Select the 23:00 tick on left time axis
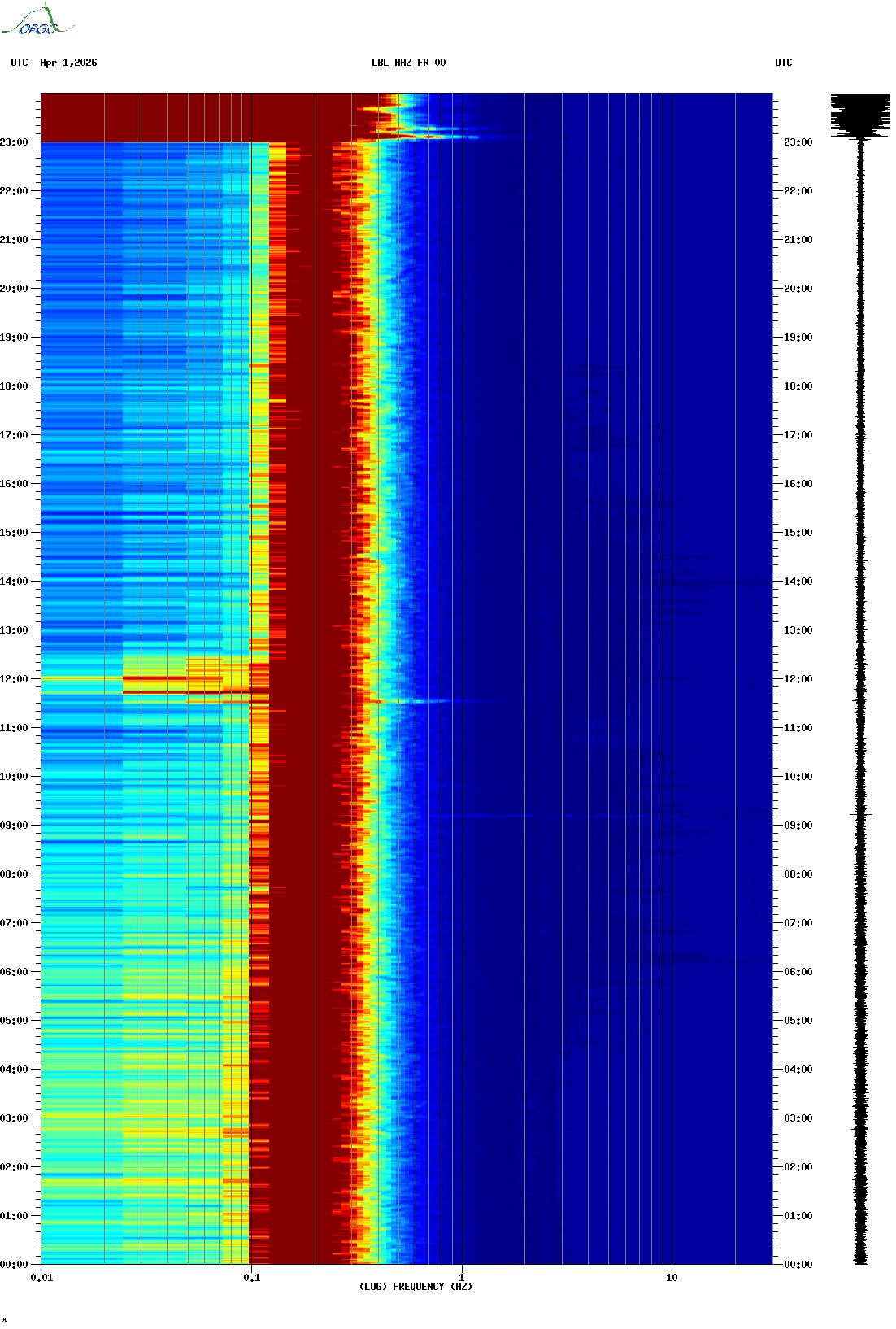 pos(15,142)
